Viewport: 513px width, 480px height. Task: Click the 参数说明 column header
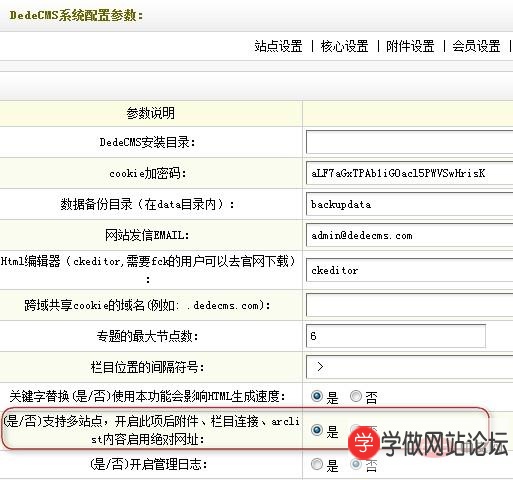151,113
